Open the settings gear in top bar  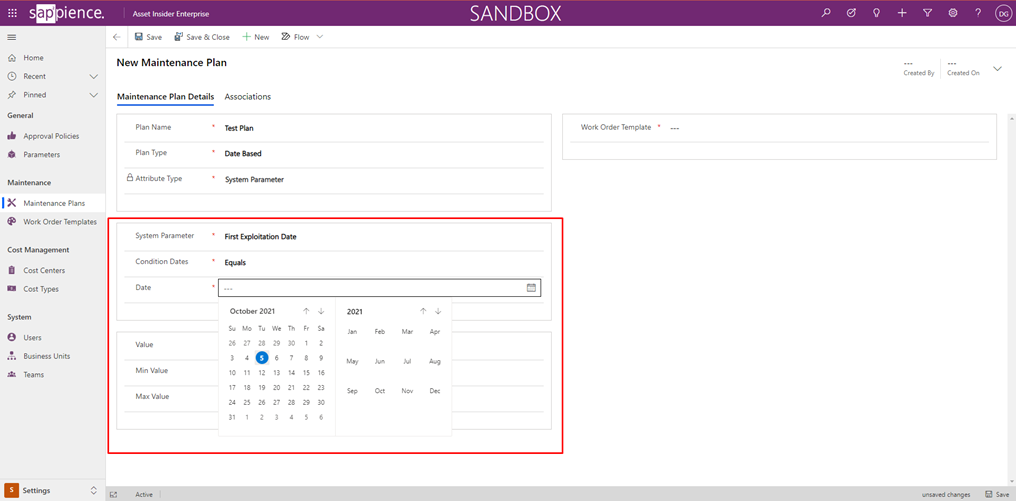[953, 13]
